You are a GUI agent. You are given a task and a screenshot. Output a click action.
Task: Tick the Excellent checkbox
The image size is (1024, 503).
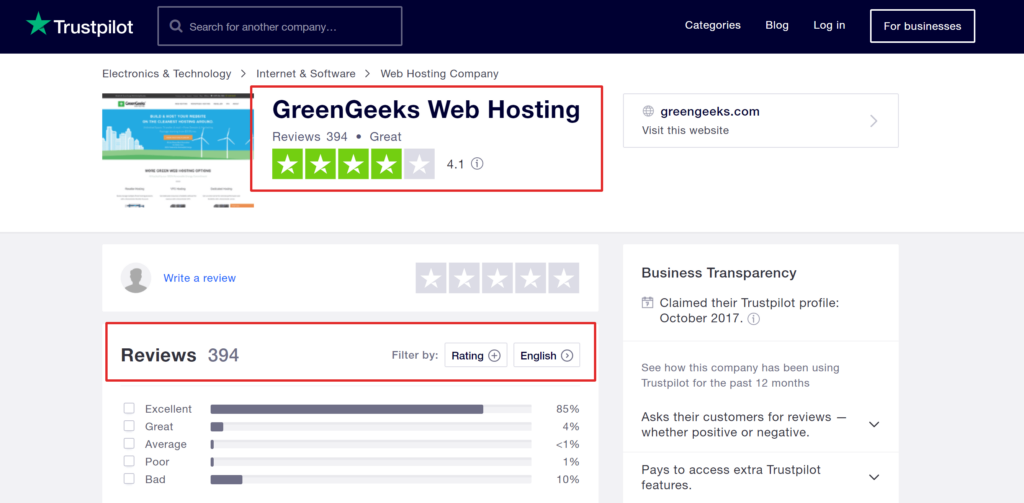coord(129,408)
